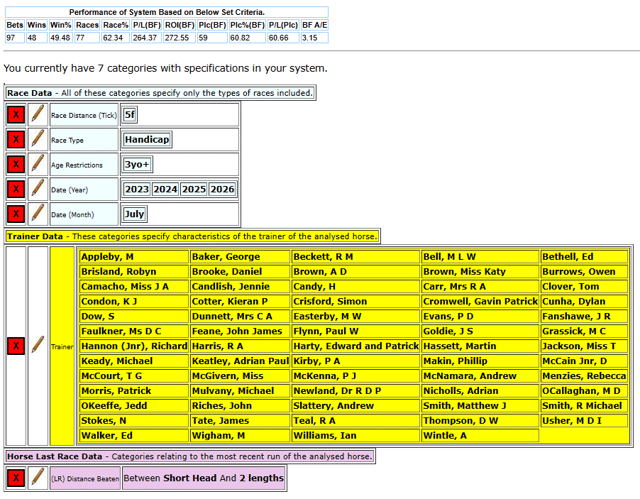Click the 3yo+ age restriction value
640x499 pixels.
click(x=138, y=164)
